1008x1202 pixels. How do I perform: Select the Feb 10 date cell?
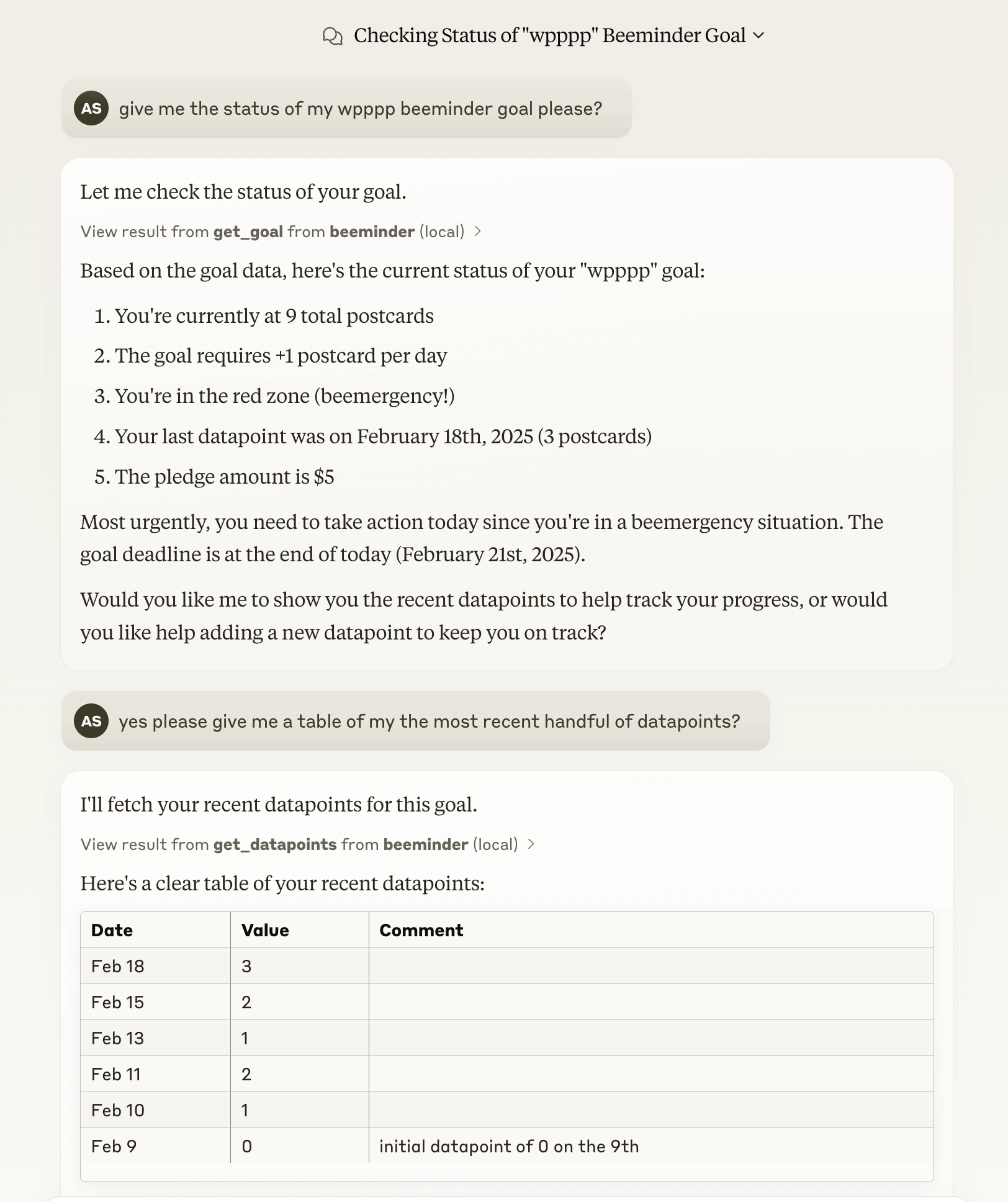[x=117, y=1110]
